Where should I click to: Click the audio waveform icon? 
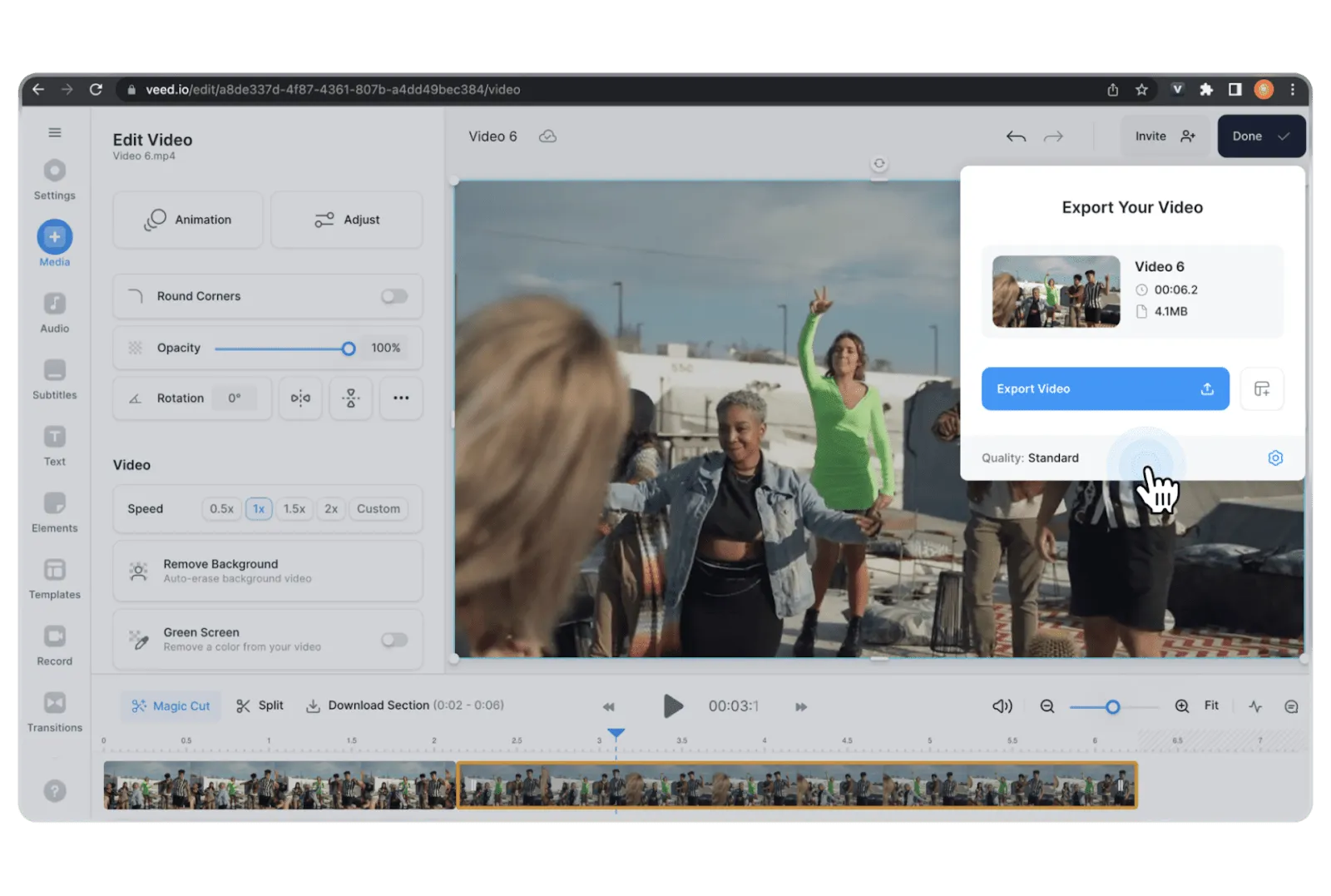[x=1255, y=706]
